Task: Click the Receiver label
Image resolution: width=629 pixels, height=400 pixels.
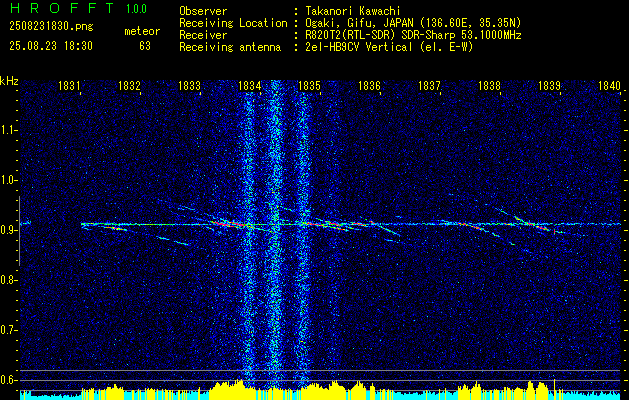Action: coord(203,35)
